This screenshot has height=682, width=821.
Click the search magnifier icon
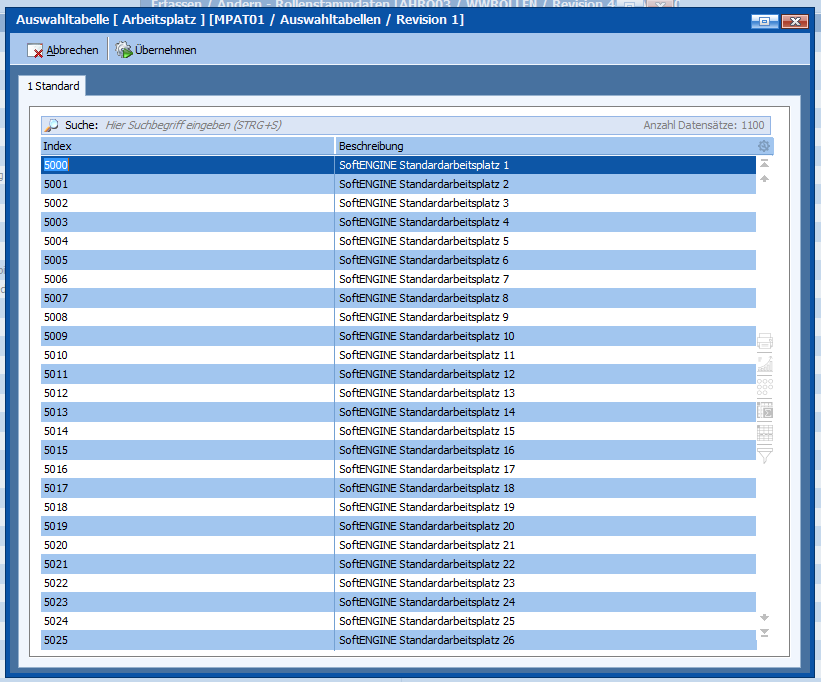51,126
